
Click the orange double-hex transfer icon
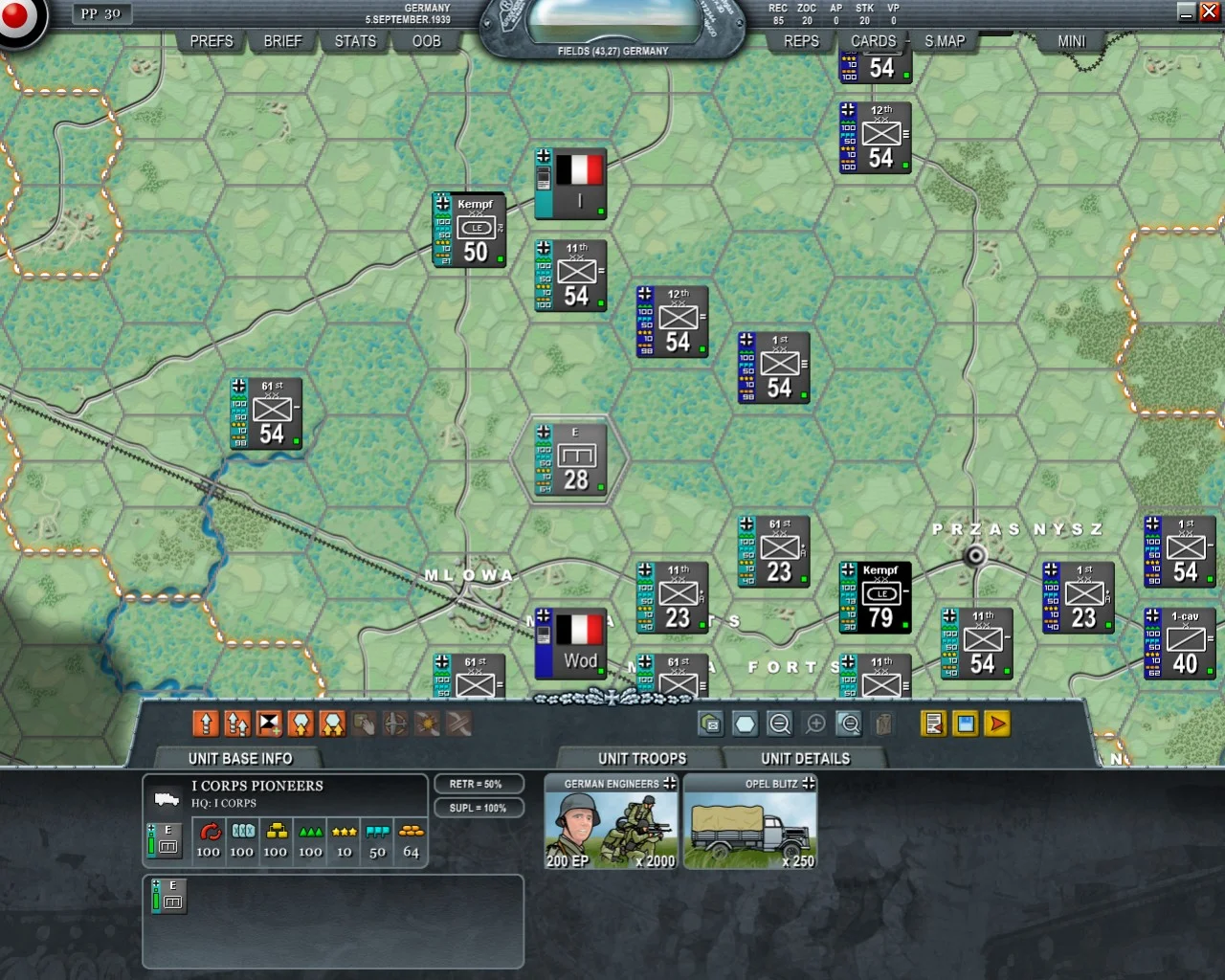332,724
